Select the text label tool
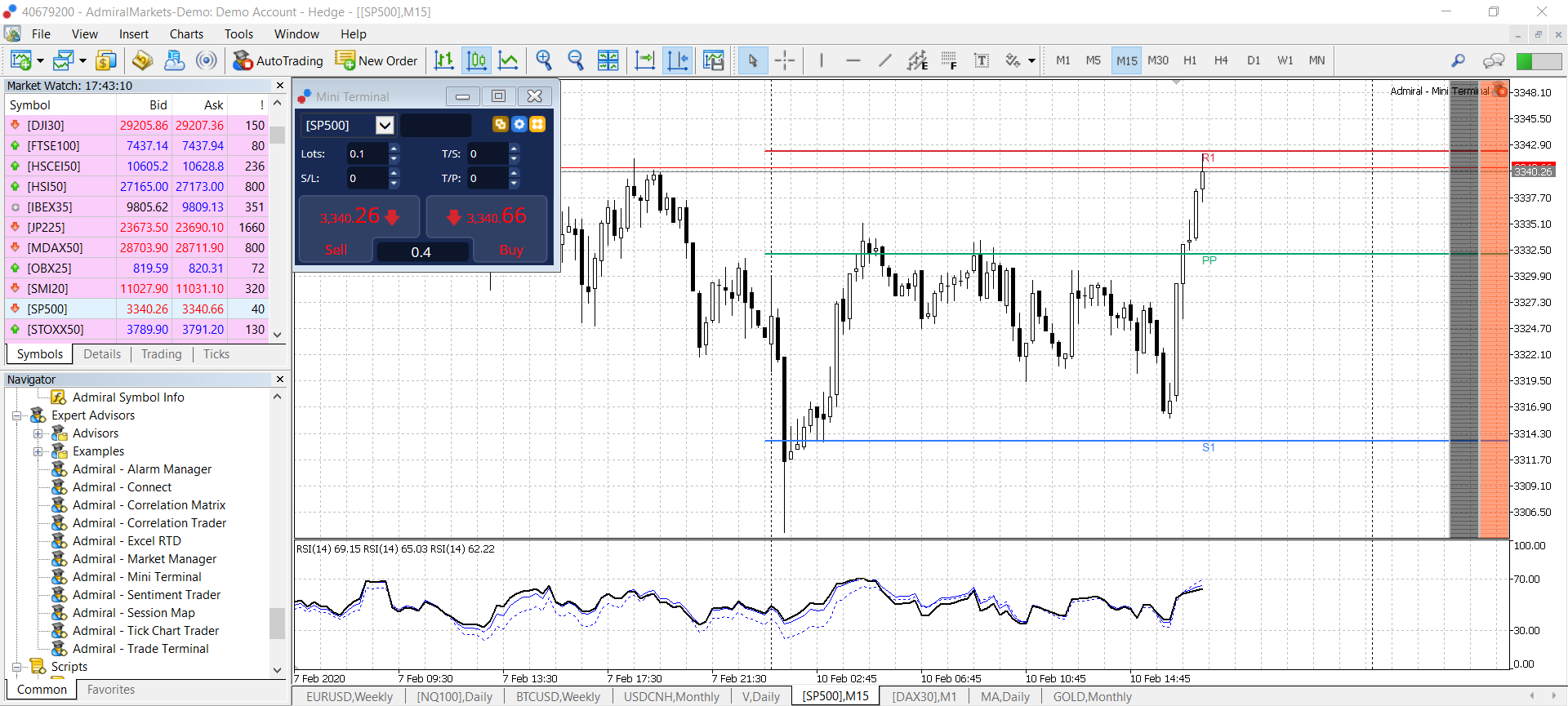 pos(982,60)
